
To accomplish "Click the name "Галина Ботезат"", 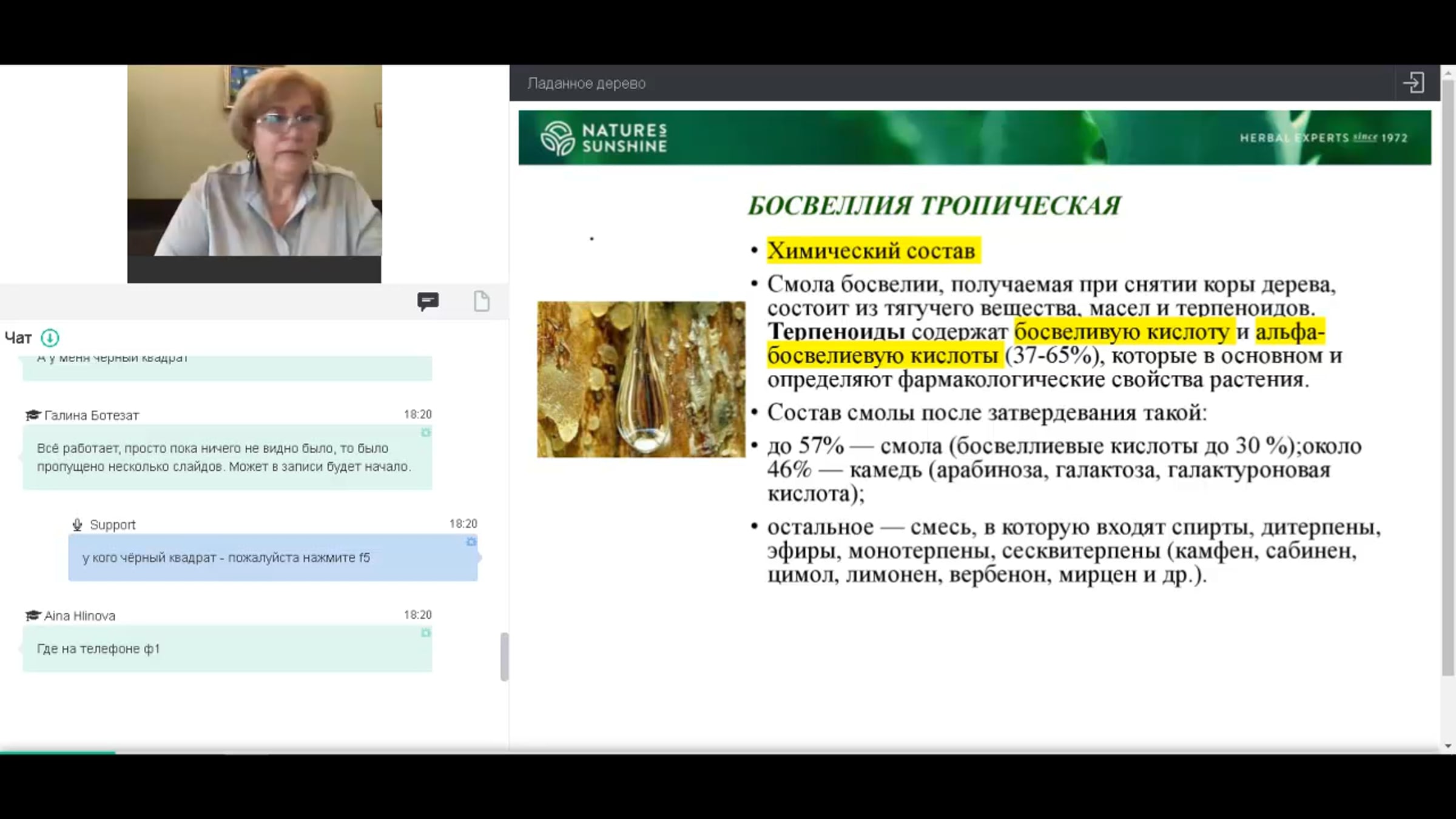I will tap(92, 416).
